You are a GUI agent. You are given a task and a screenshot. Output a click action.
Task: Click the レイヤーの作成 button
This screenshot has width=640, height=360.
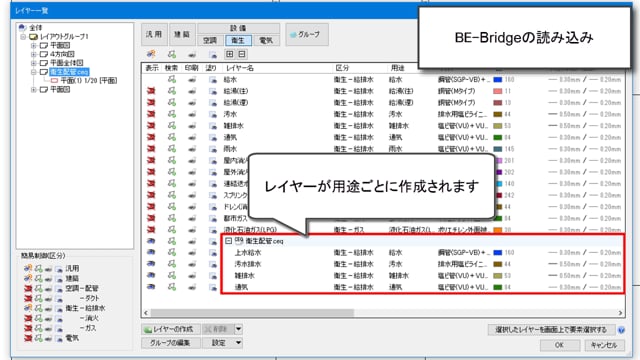coord(171,329)
